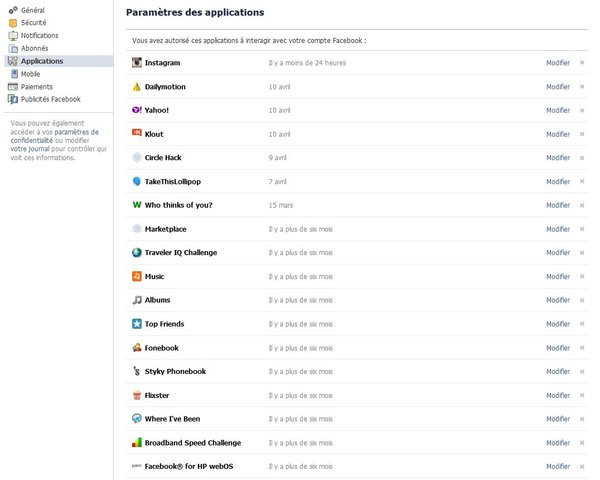This screenshot has height=480, width=600.
Task: Click the Top Friends star icon
Action: (x=137, y=324)
